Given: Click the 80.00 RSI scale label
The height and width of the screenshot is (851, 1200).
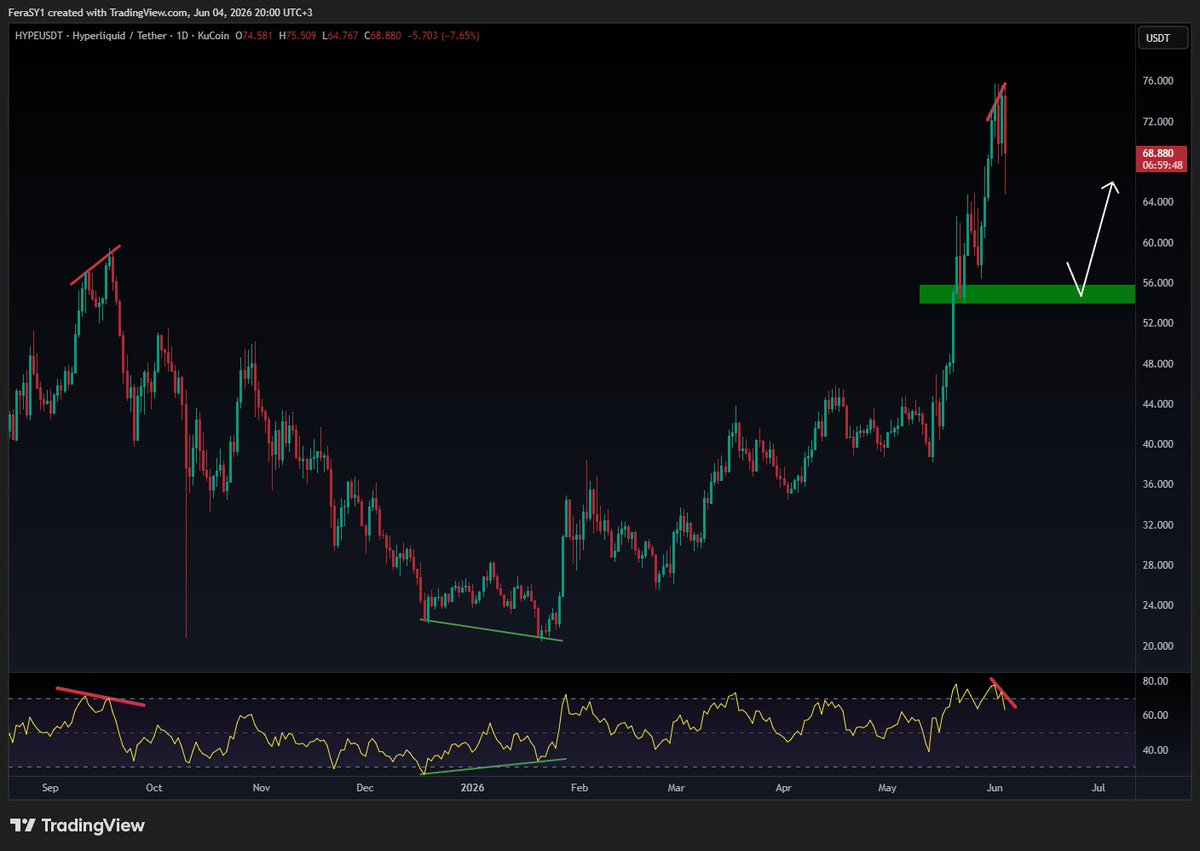Looking at the screenshot, I should (x=1157, y=681).
